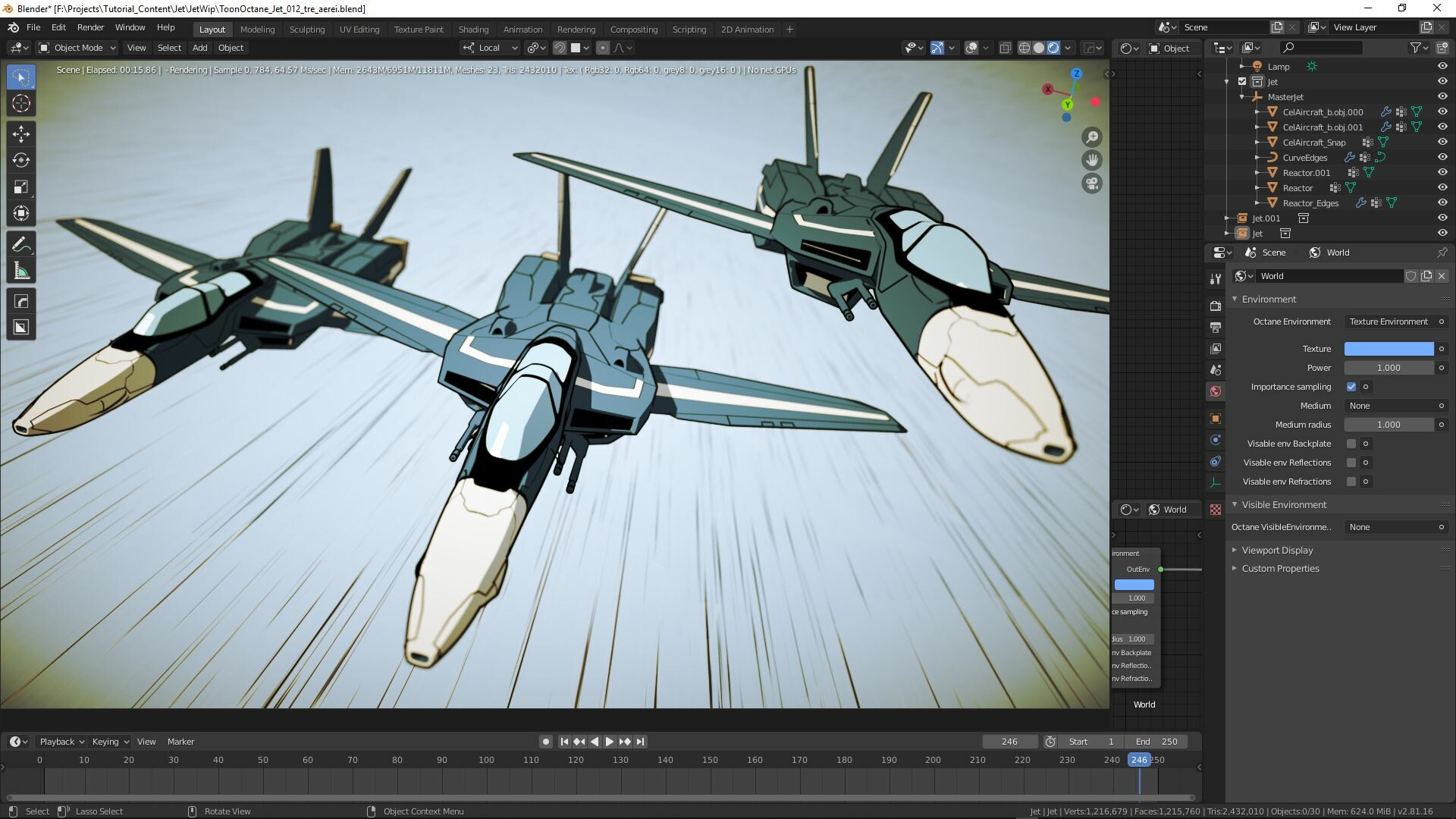
Task: Open the viewport Add menu
Action: (x=199, y=48)
